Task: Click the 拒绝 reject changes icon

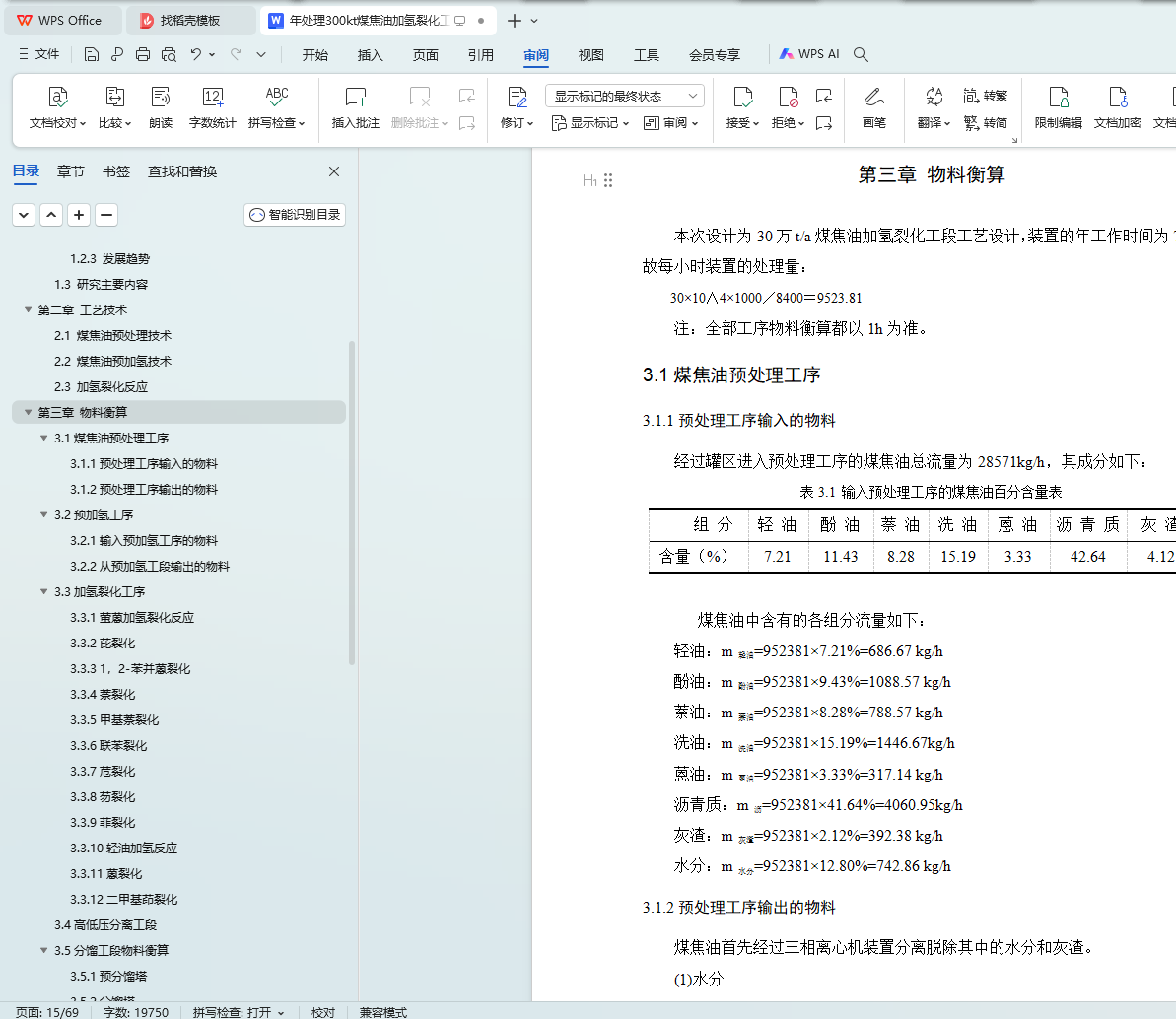Action: (789, 97)
